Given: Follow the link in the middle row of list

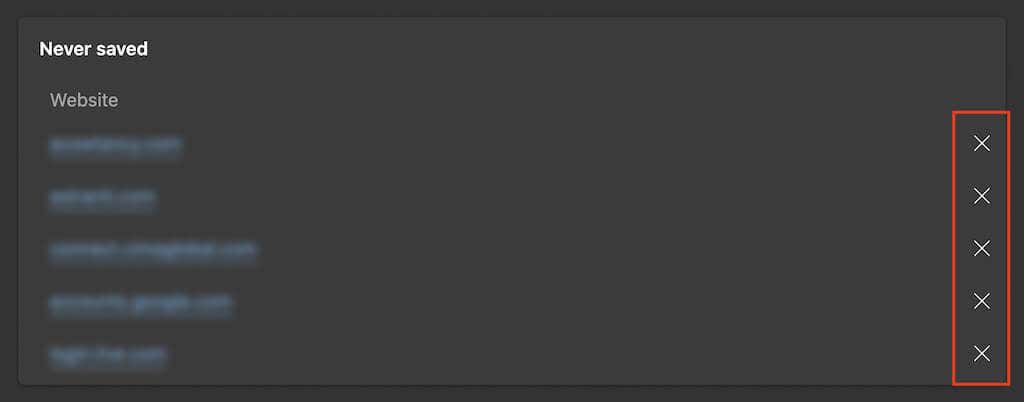Looking at the screenshot, I should click(x=153, y=250).
